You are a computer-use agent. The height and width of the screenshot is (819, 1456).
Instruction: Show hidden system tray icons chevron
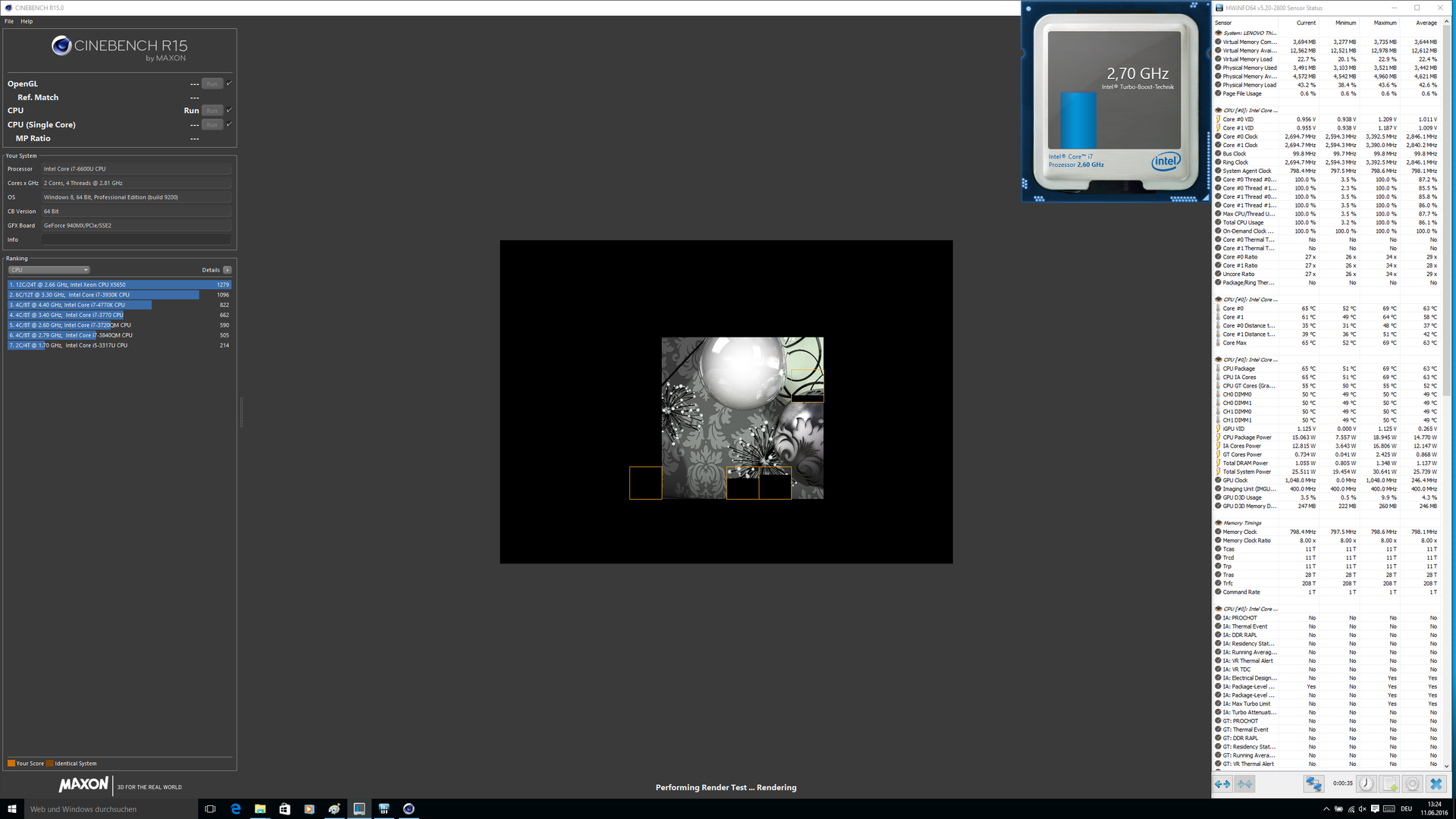click(x=1326, y=809)
